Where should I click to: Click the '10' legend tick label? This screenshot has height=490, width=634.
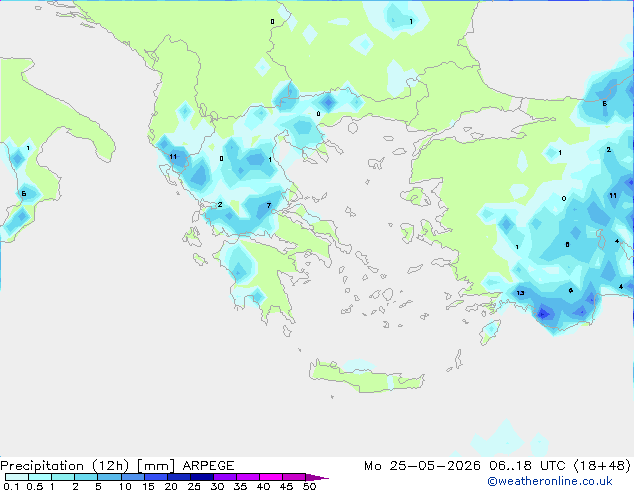pos(125,486)
